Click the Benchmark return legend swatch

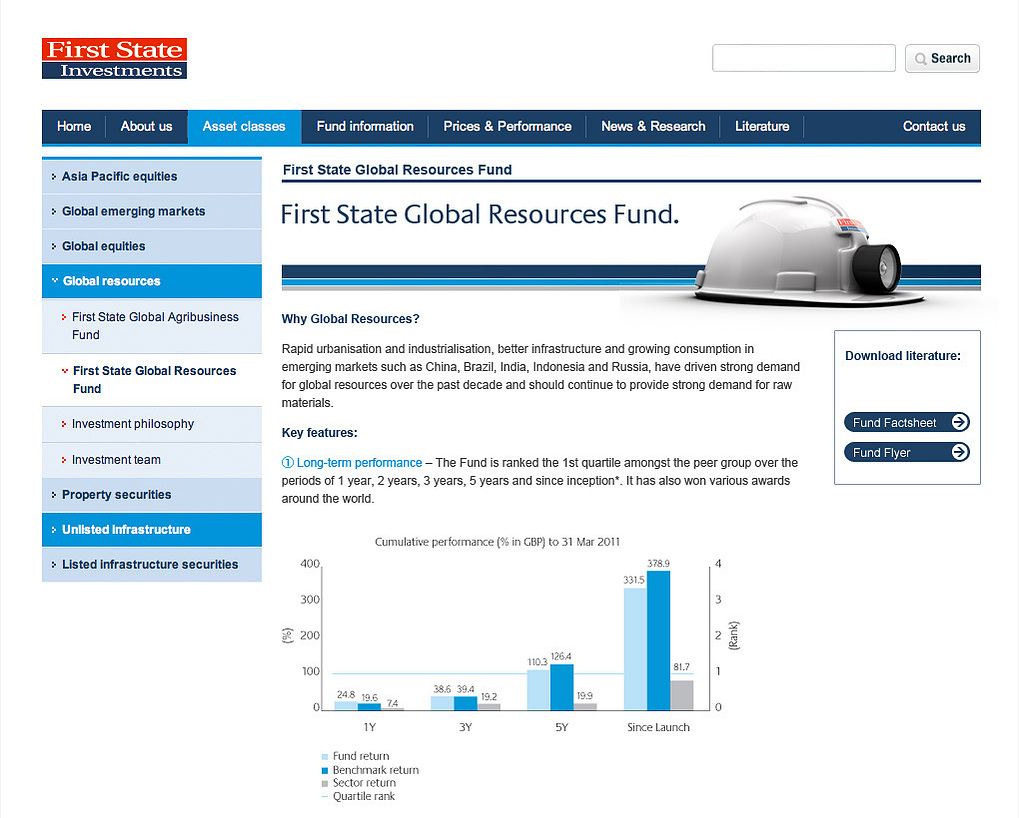325,771
